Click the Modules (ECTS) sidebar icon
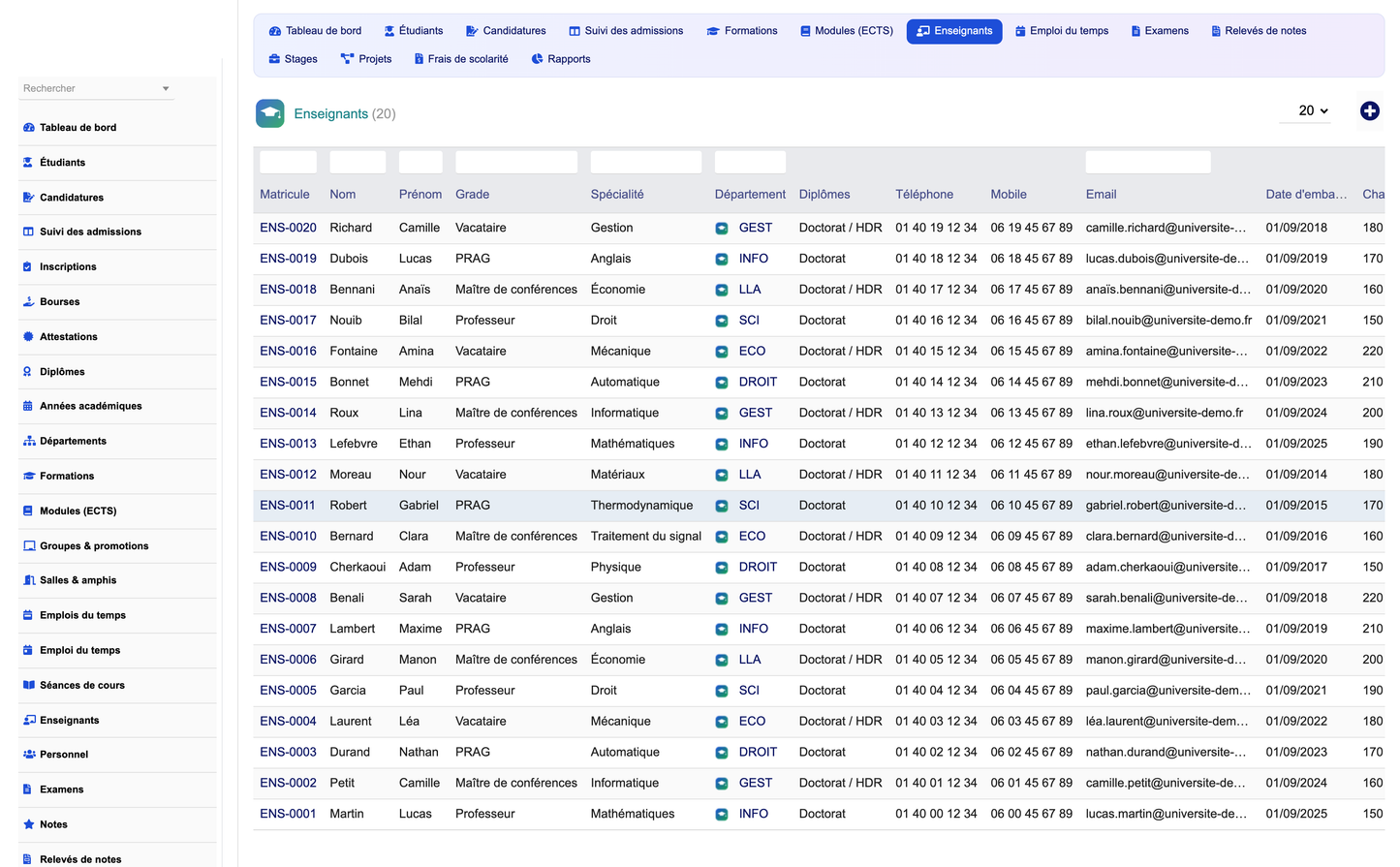Image resolution: width=1400 pixels, height=867 pixels. click(x=28, y=511)
